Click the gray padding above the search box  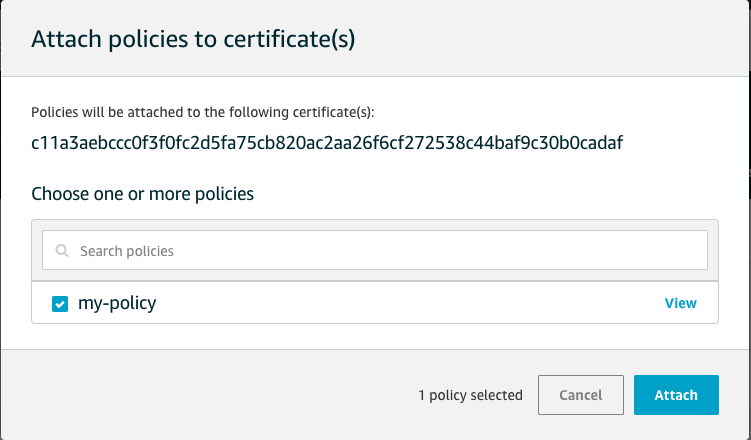tap(375, 225)
